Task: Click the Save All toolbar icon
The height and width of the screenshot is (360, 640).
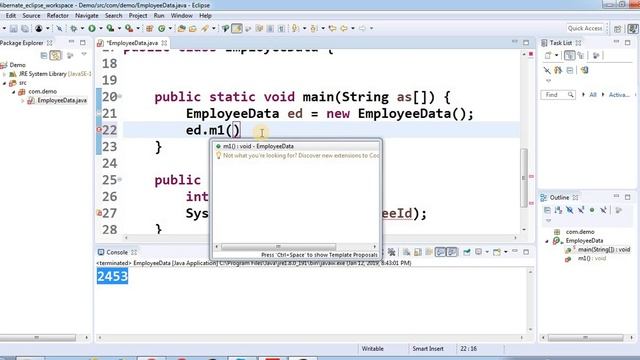Action: tap(25, 29)
